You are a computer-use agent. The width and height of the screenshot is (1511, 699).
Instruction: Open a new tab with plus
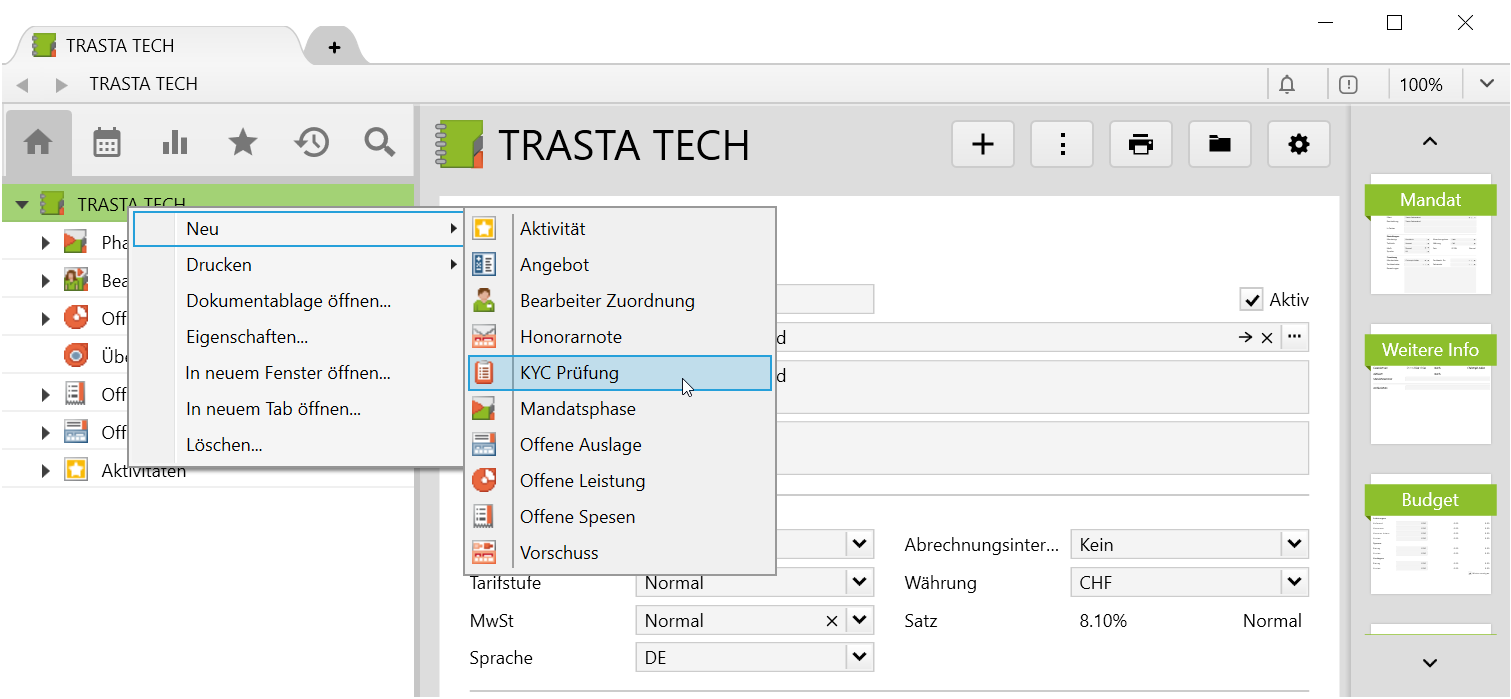coord(334,47)
